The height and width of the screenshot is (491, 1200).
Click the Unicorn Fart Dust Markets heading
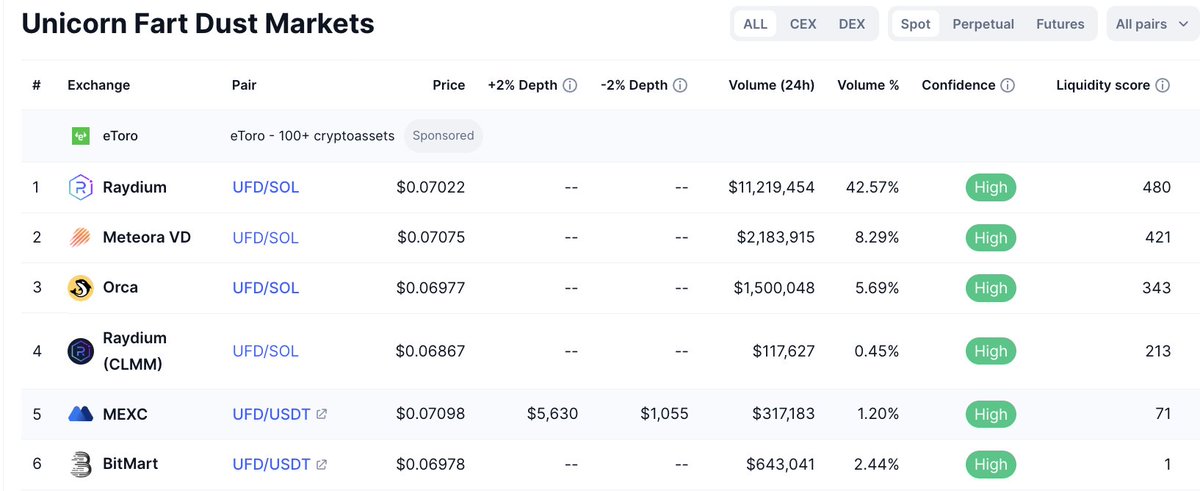point(198,24)
